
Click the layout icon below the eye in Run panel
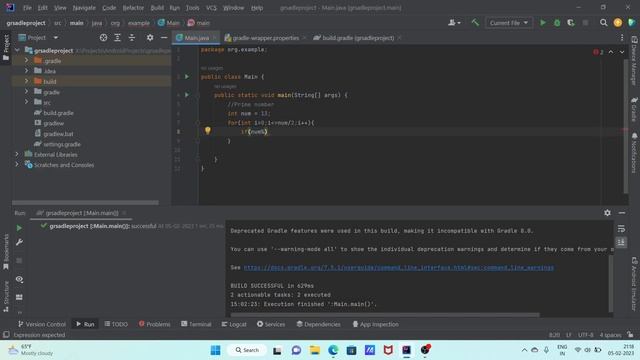tap(19, 297)
